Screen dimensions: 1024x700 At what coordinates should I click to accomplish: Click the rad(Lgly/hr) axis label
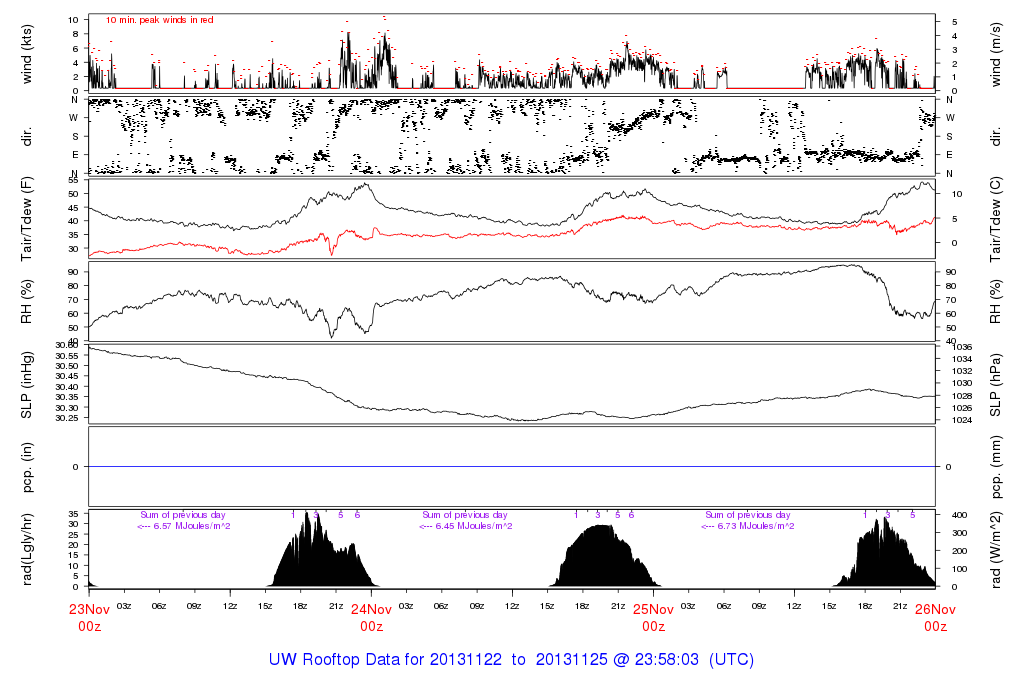pos(27,548)
